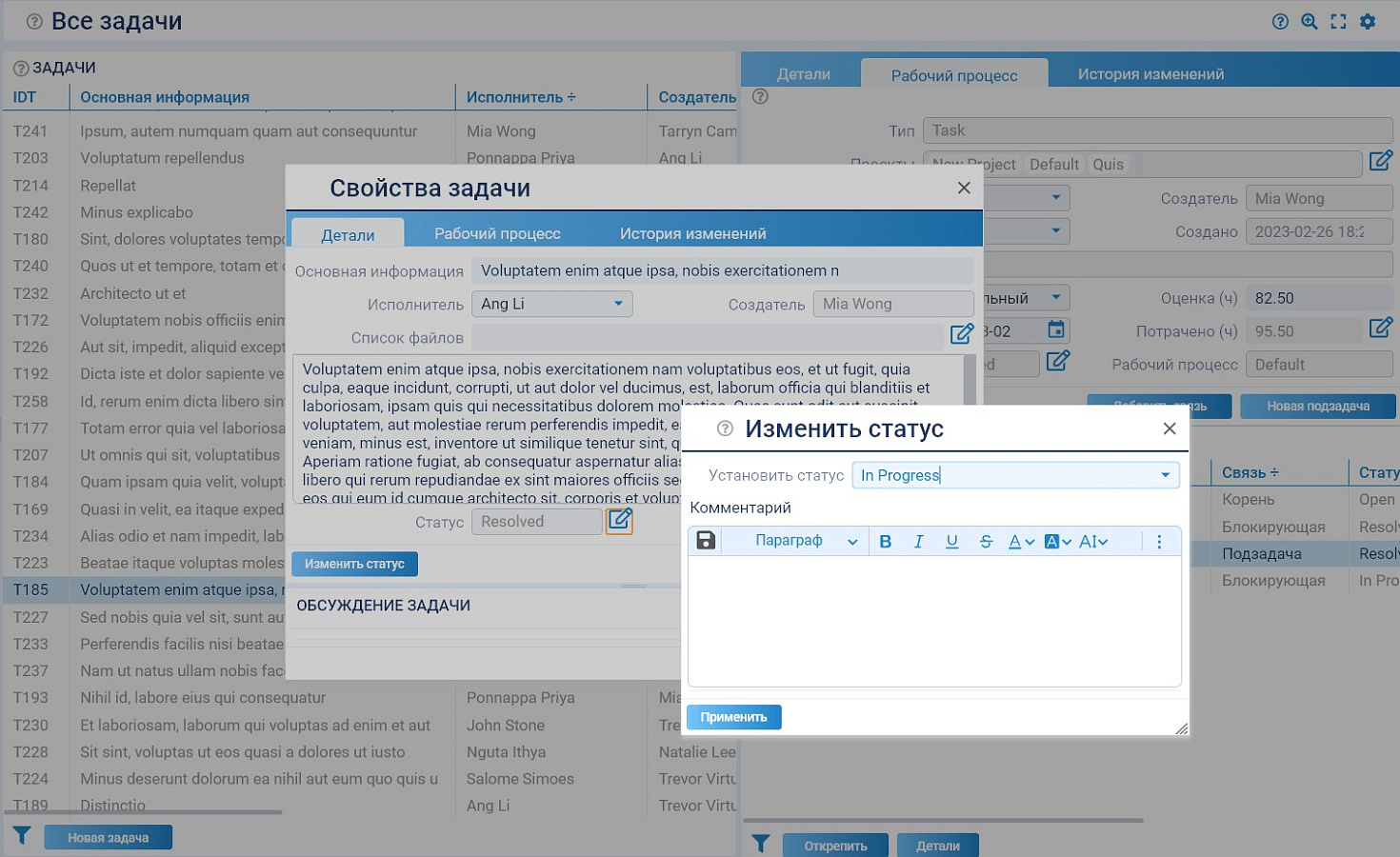Click the zoom-in magnifier icon

(x=1310, y=22)
